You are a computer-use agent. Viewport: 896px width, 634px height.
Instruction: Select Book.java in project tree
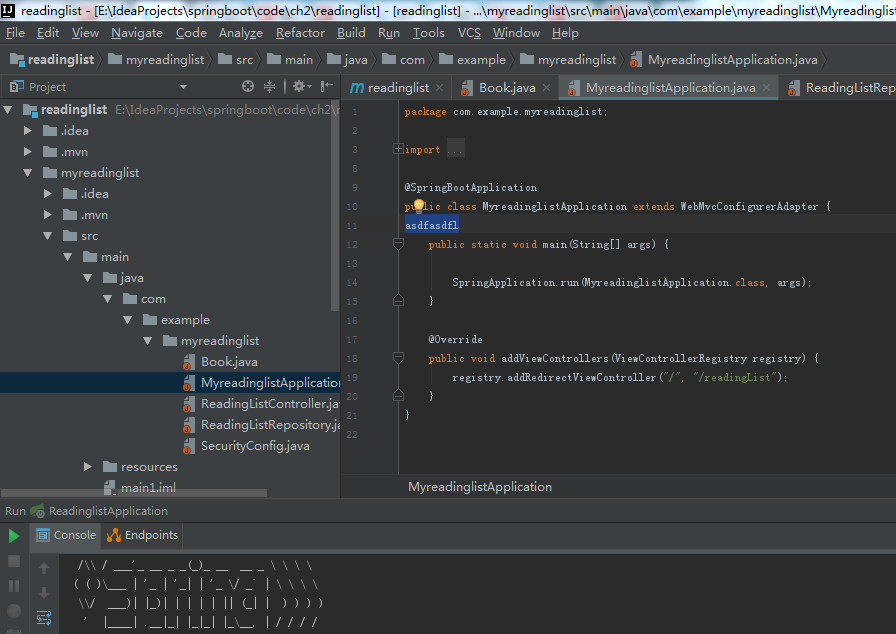pos(229,362)
